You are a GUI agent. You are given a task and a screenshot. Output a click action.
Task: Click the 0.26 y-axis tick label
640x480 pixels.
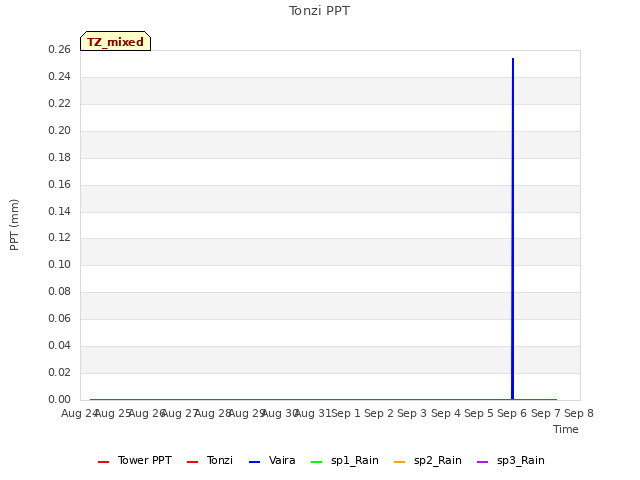[60, 49]
